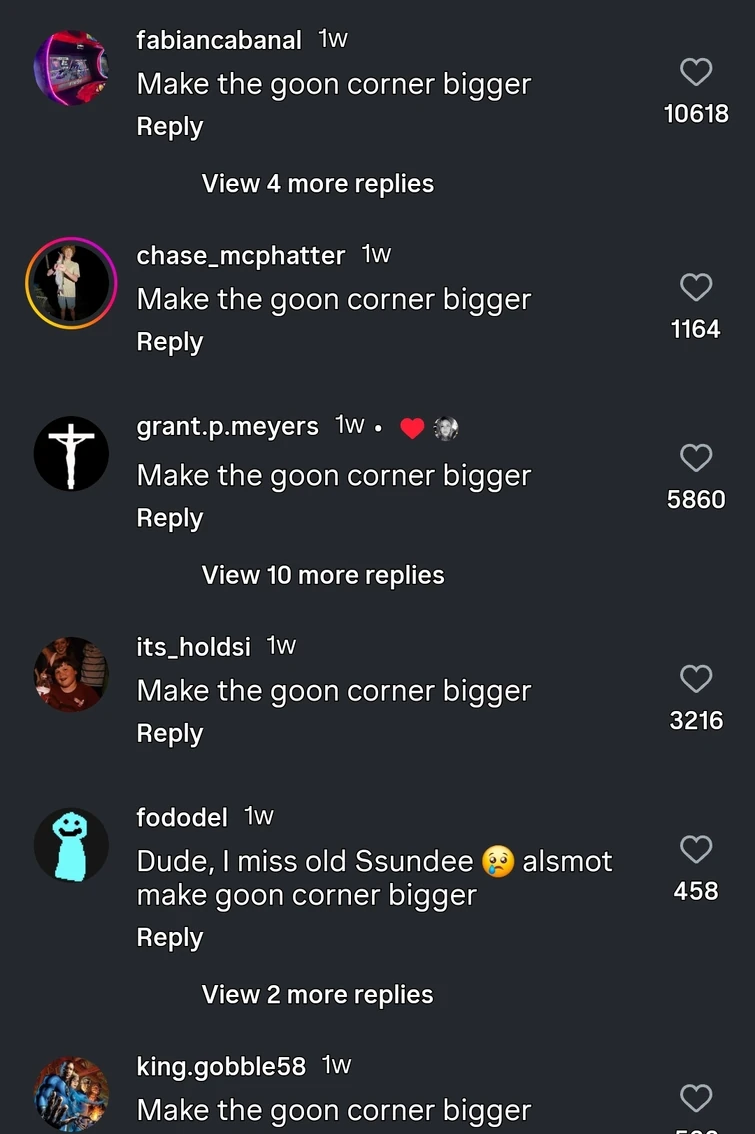The width and height of the screenshot is (755, 1134).
Task: Reply to fabiancabanal's comment
Action: [170, 127]
